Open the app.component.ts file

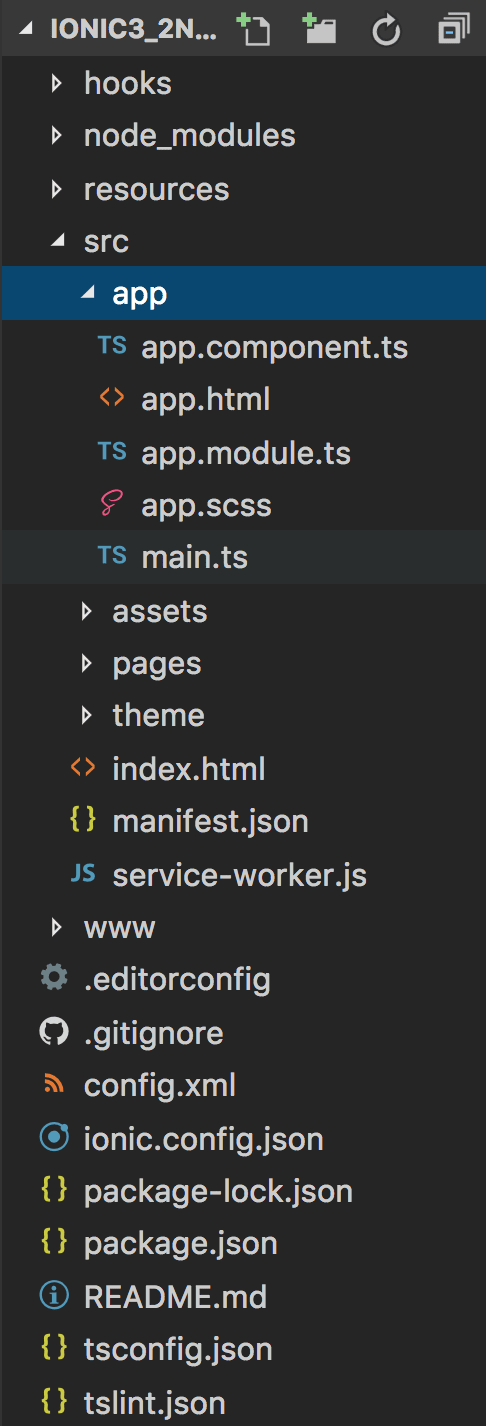tap(275, 348)
